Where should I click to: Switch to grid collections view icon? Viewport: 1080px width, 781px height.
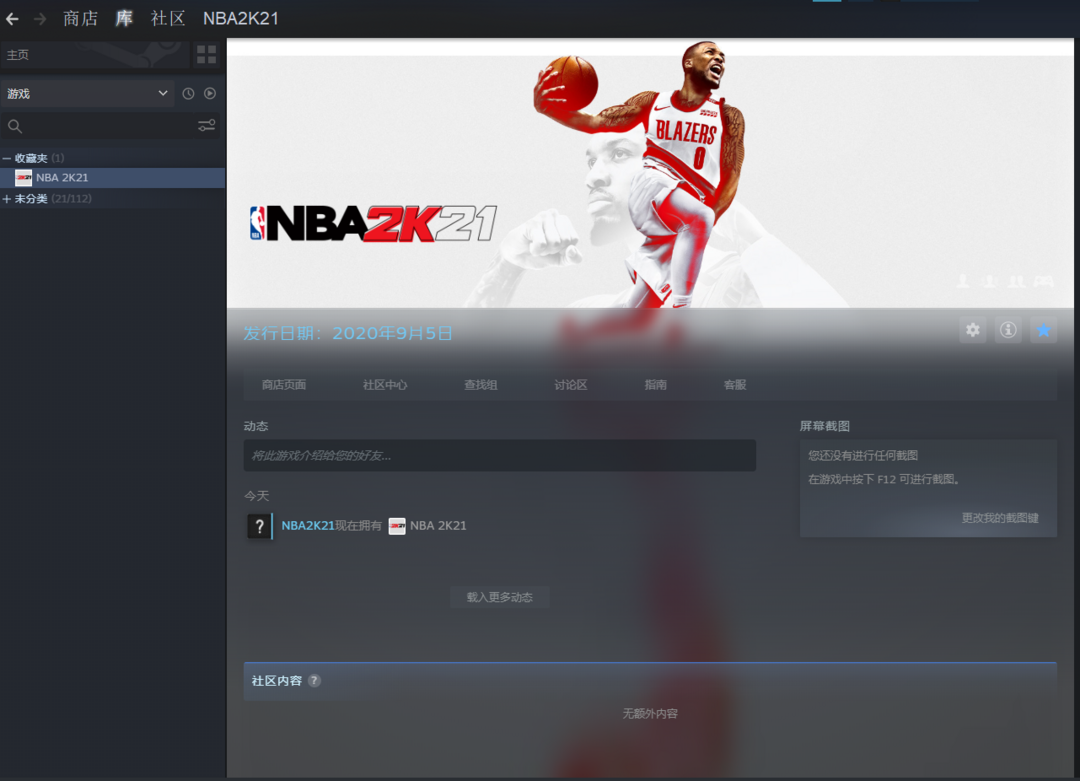[x=206, y=54]
